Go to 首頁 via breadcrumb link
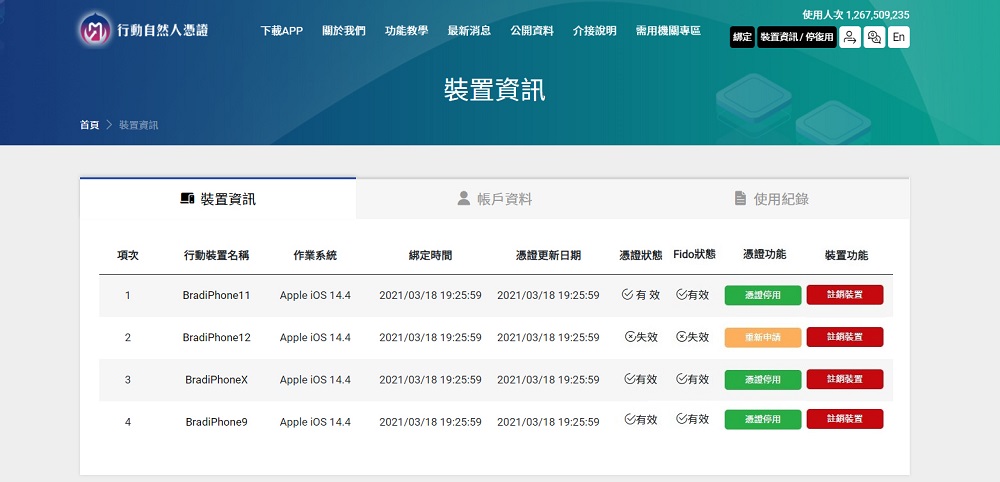The height and width of the screenshot is (482, 1000). coord(89,125)
